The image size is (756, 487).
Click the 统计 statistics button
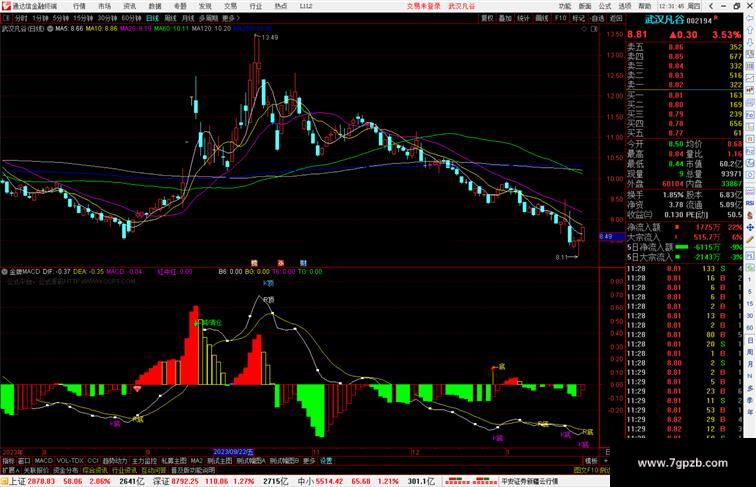[524, 18]
